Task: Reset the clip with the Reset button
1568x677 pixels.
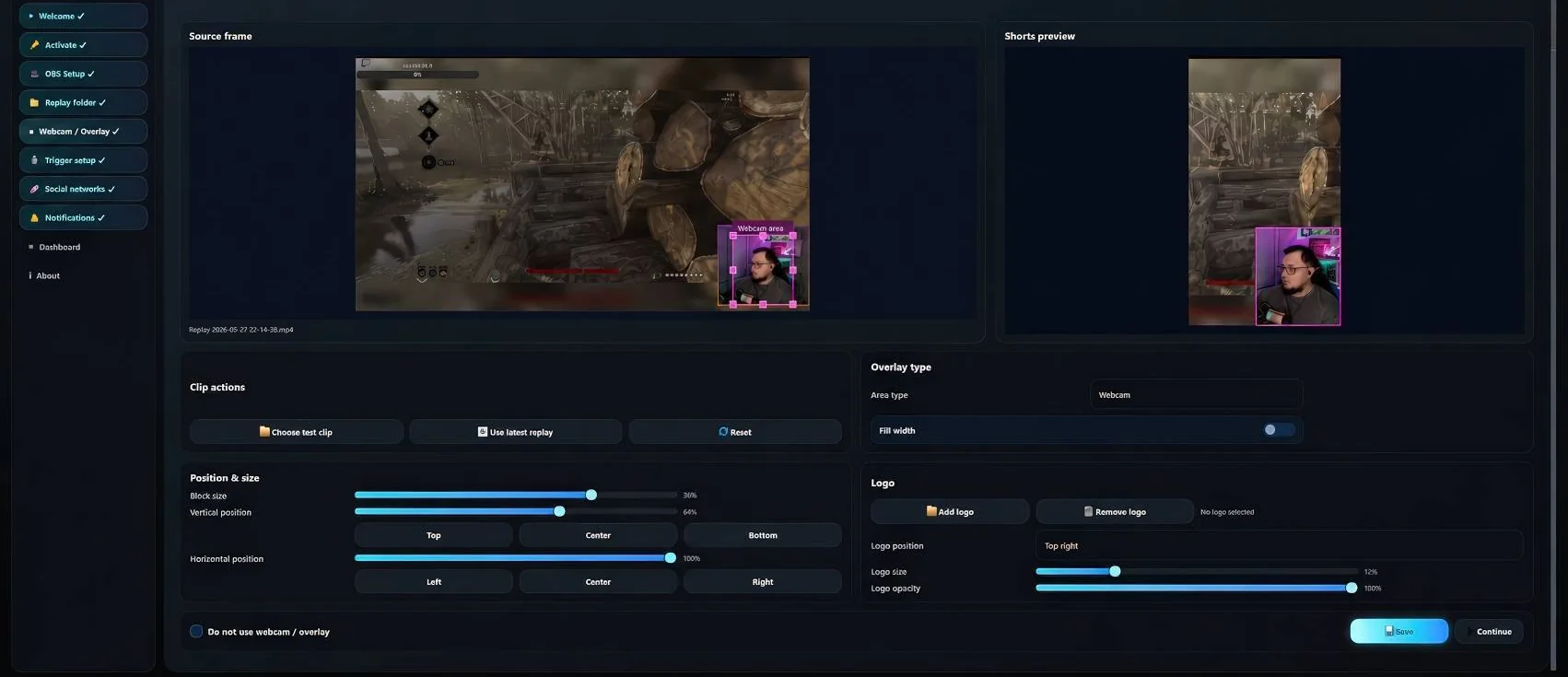Action: (735, 432)
